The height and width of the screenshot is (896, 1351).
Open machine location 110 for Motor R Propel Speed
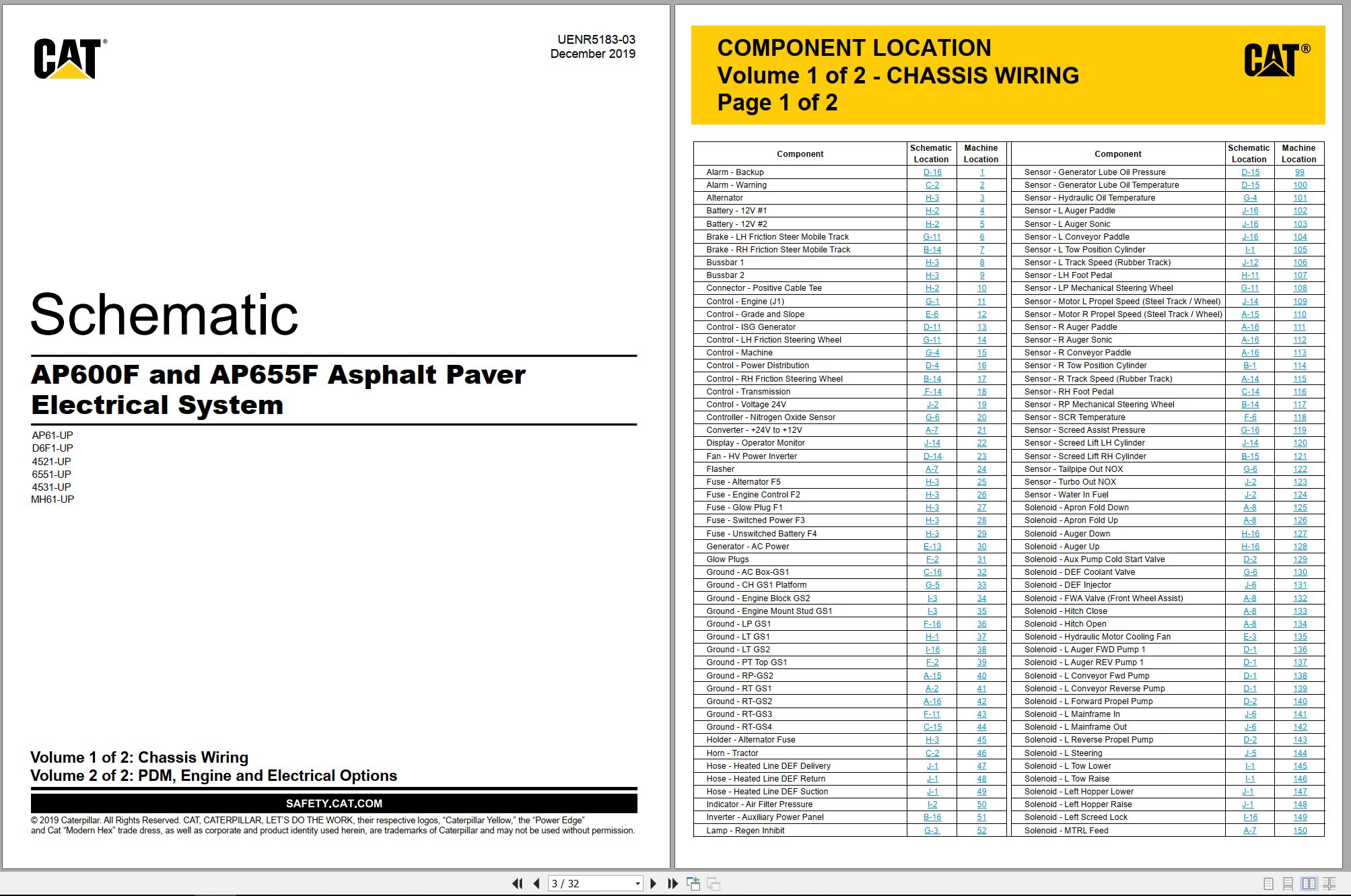pos(1300,314)
